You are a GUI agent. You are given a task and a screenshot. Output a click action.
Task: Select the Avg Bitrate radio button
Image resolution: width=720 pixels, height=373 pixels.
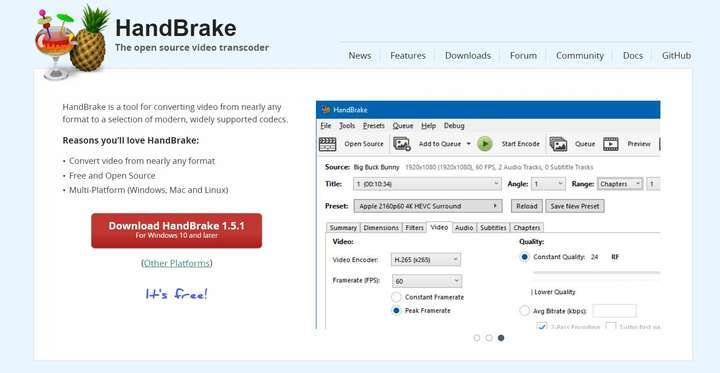524,311
